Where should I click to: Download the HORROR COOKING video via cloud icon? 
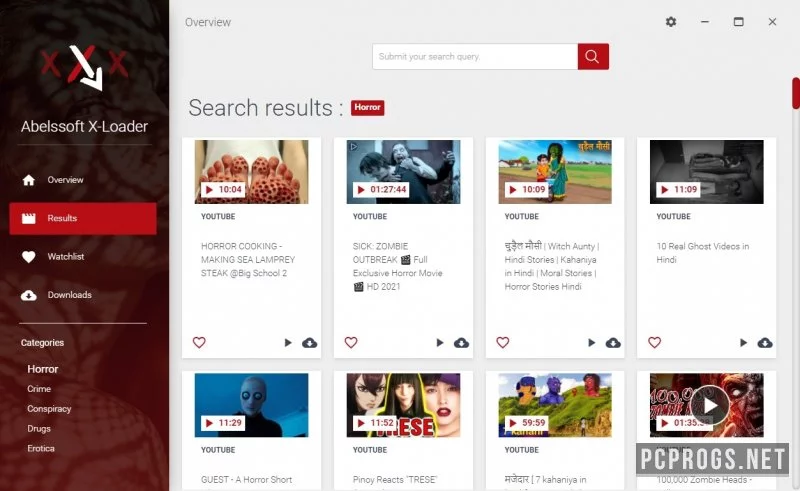[x=309, y=343]
